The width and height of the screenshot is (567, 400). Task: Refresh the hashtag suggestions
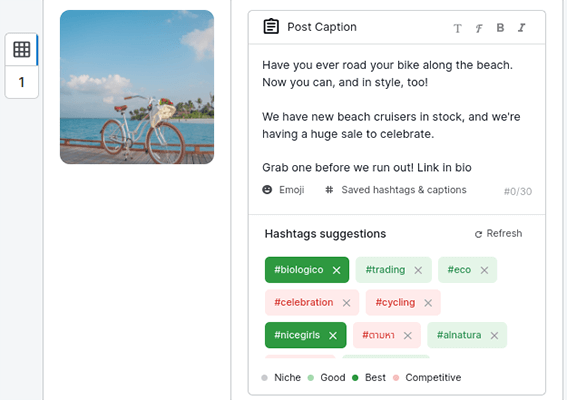click(x=498, y=234)
